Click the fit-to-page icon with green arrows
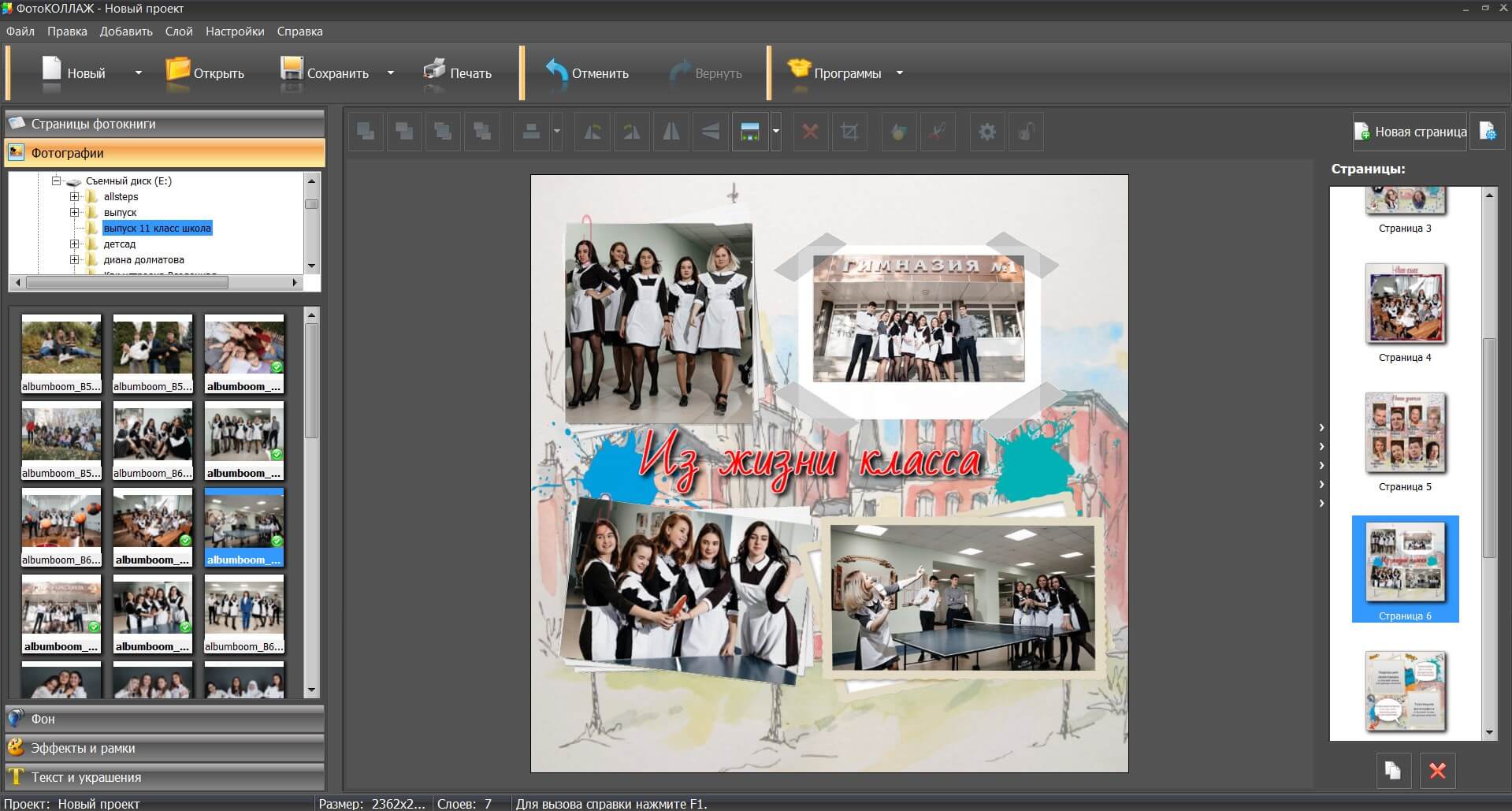1512x811 pixels. click(x=750, y=132)
